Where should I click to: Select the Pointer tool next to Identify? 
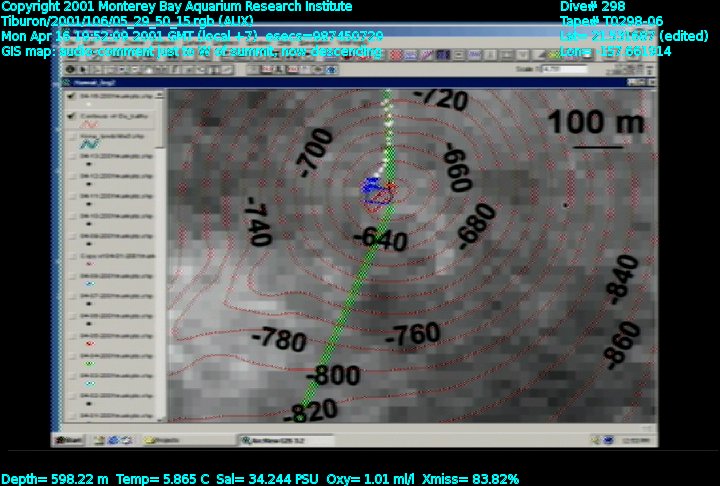pos(82,69)
